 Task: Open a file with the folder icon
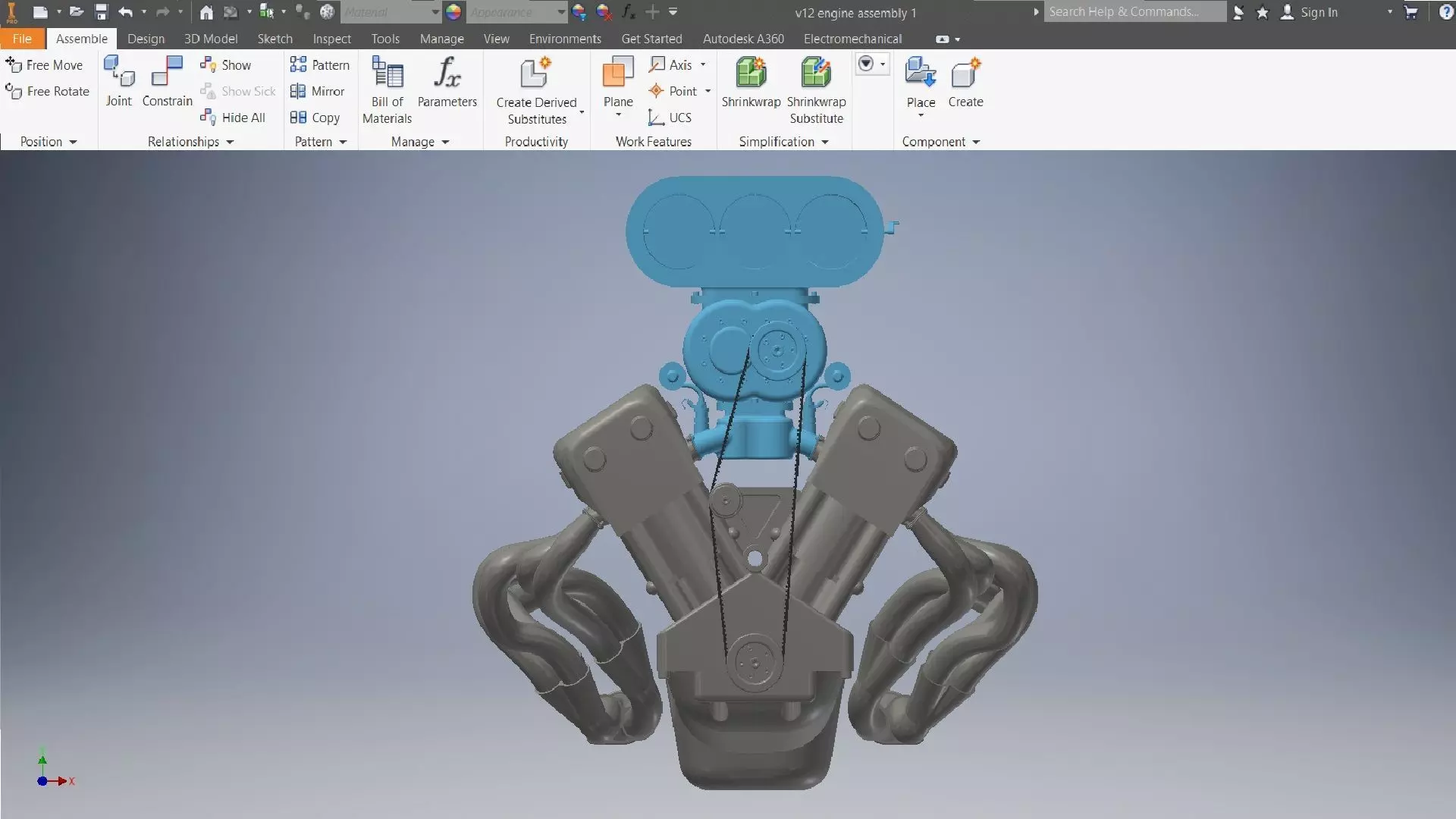tap(77, 12)
